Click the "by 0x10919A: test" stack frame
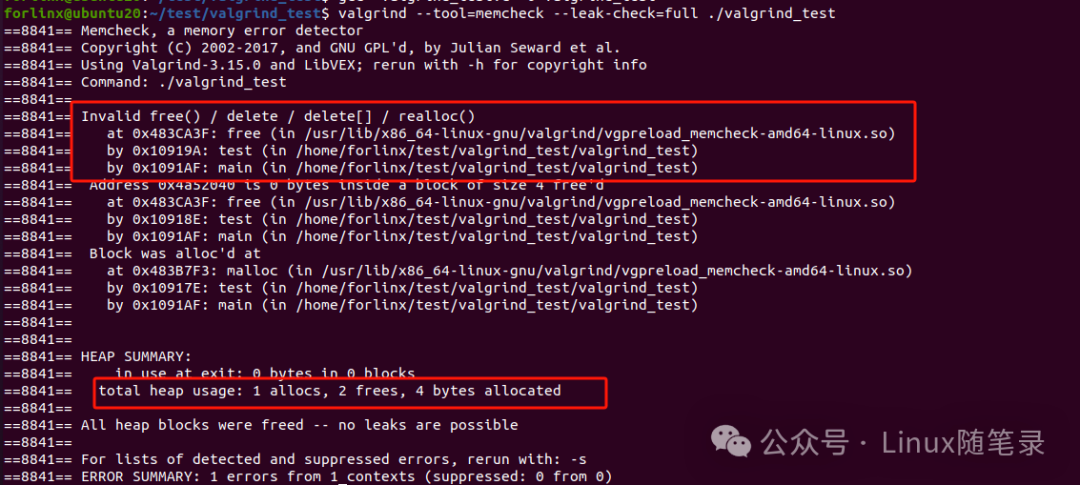Viewport: 1080px width, 485px height. 401,150
